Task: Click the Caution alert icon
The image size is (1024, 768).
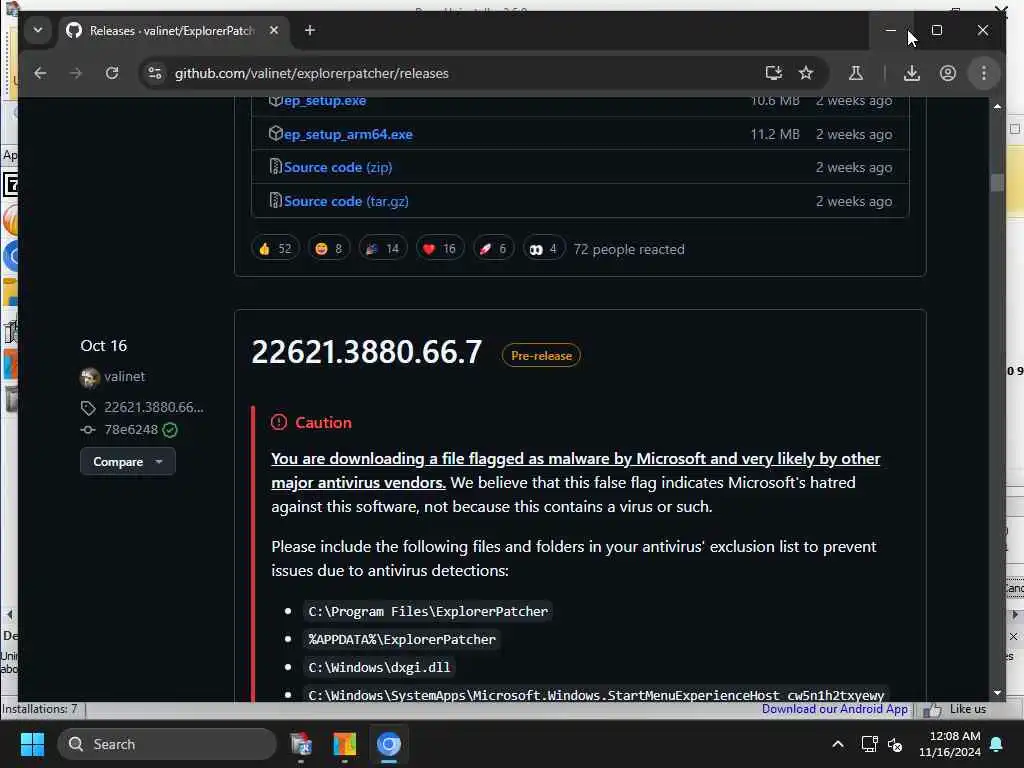Action: point(279,423)
